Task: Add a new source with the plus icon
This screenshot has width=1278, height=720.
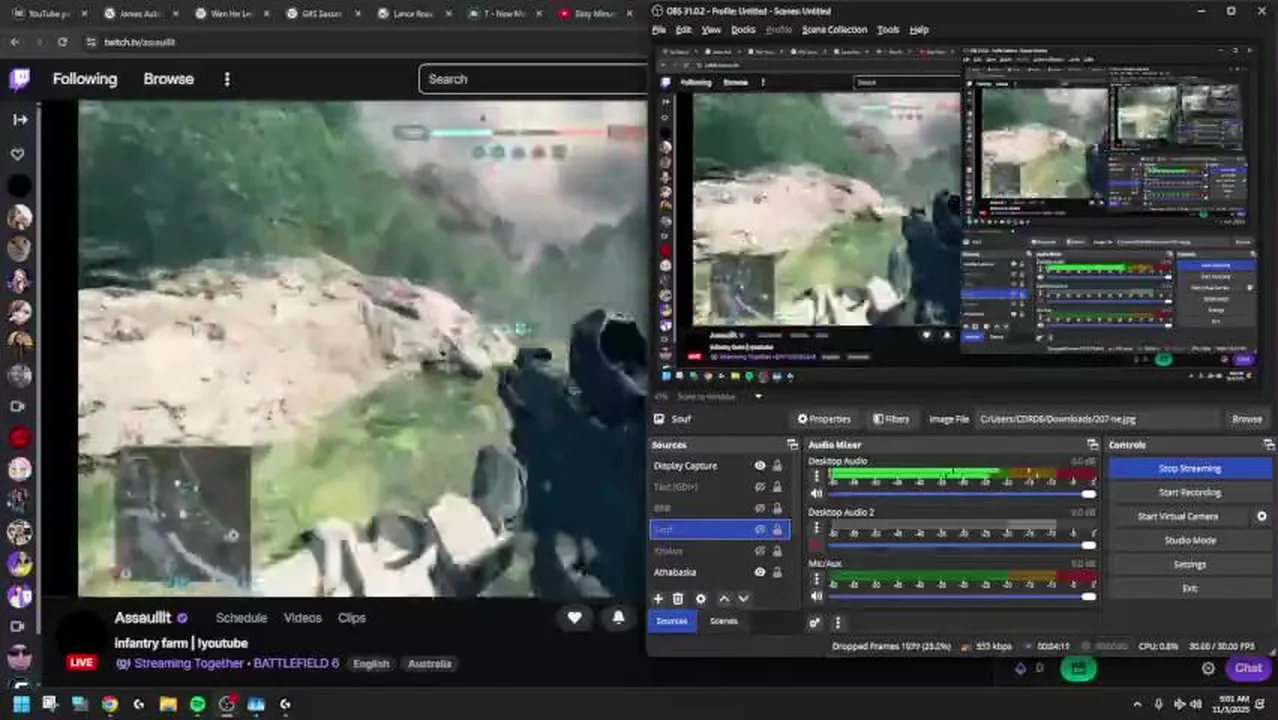Action: click(658, 599)
